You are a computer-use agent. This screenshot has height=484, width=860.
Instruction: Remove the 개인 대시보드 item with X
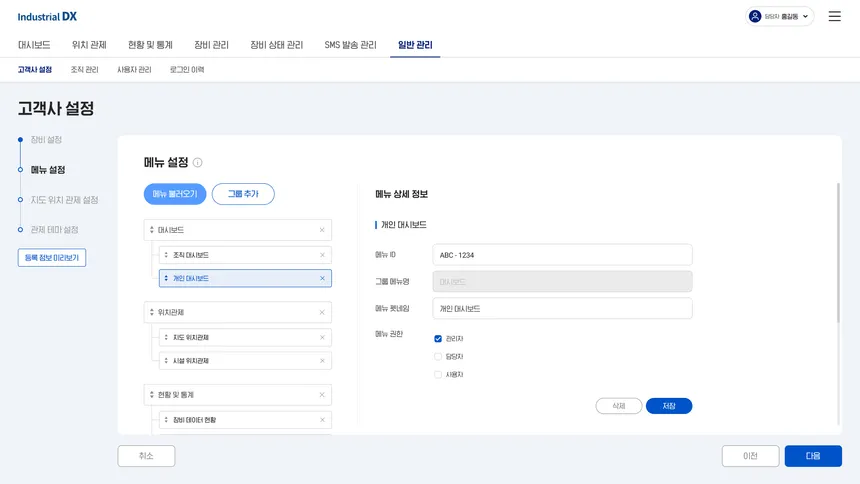point(322,278)
